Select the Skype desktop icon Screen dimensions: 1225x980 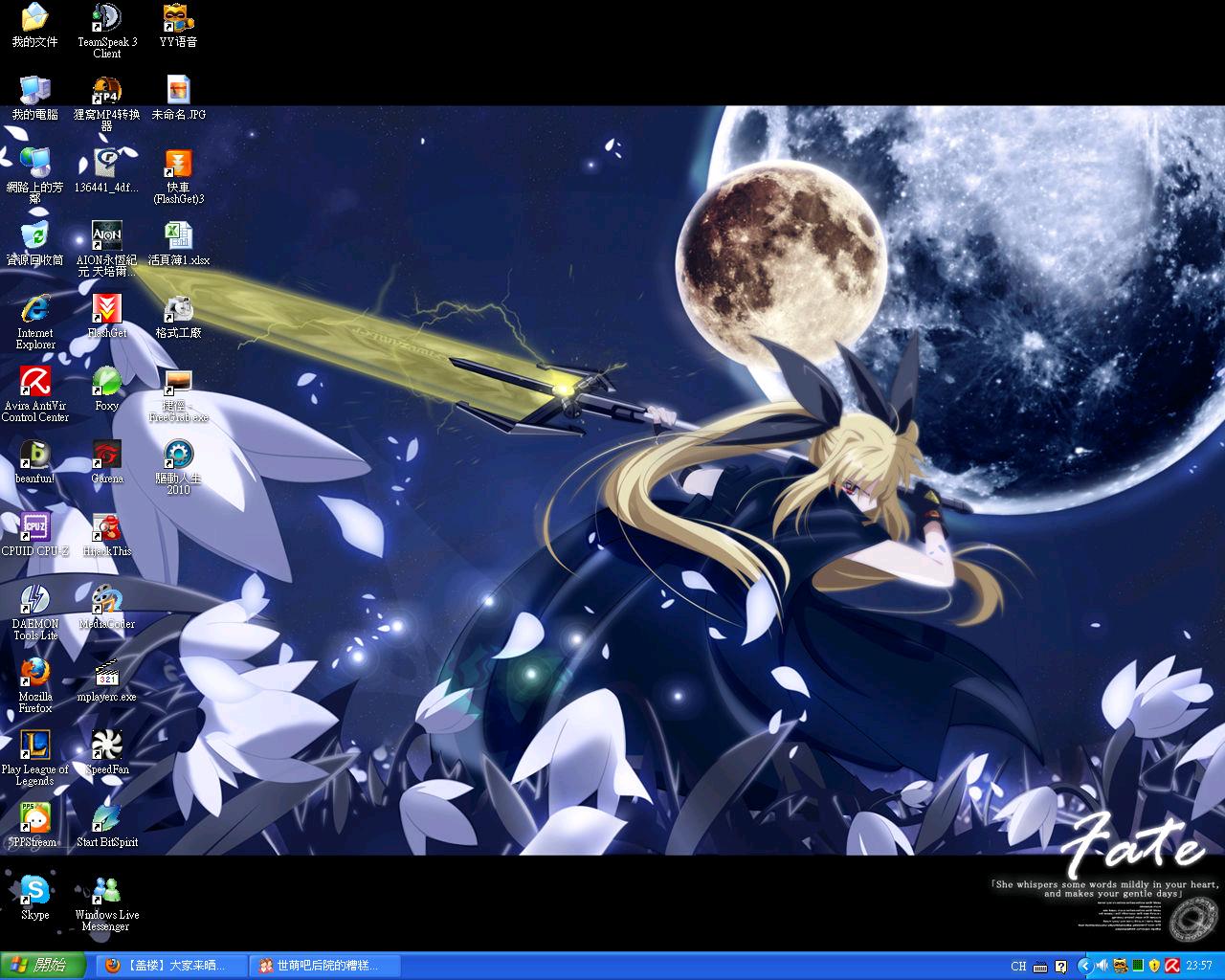[x=35, y=892]
